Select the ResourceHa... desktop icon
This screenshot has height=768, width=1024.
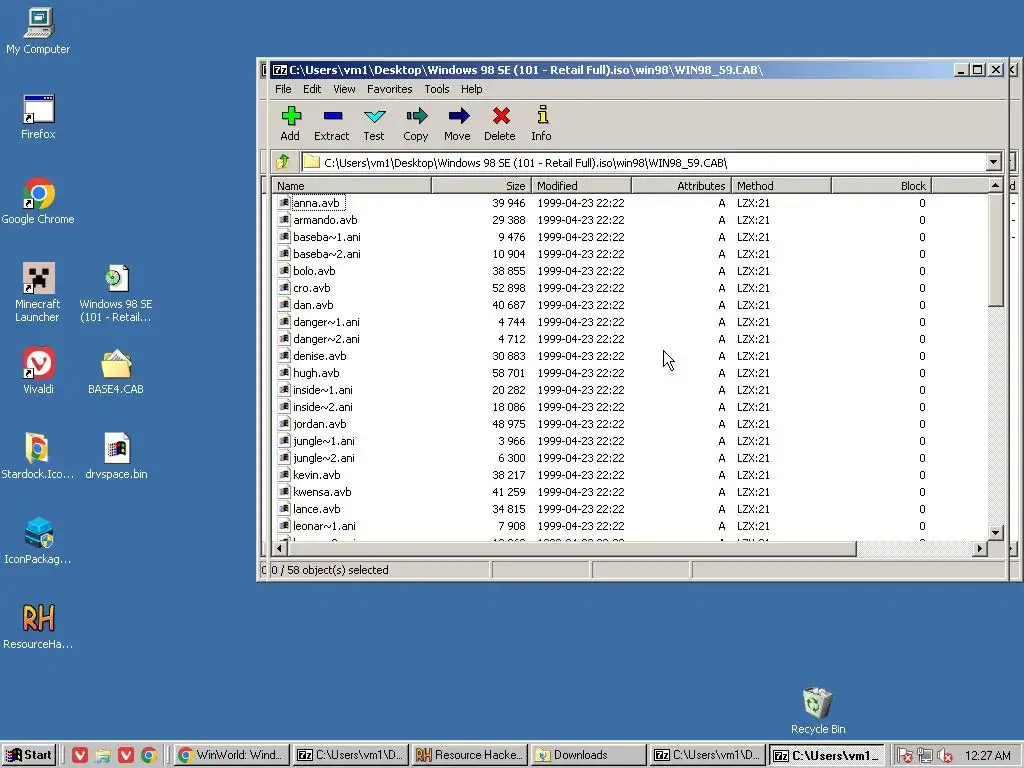38,626
